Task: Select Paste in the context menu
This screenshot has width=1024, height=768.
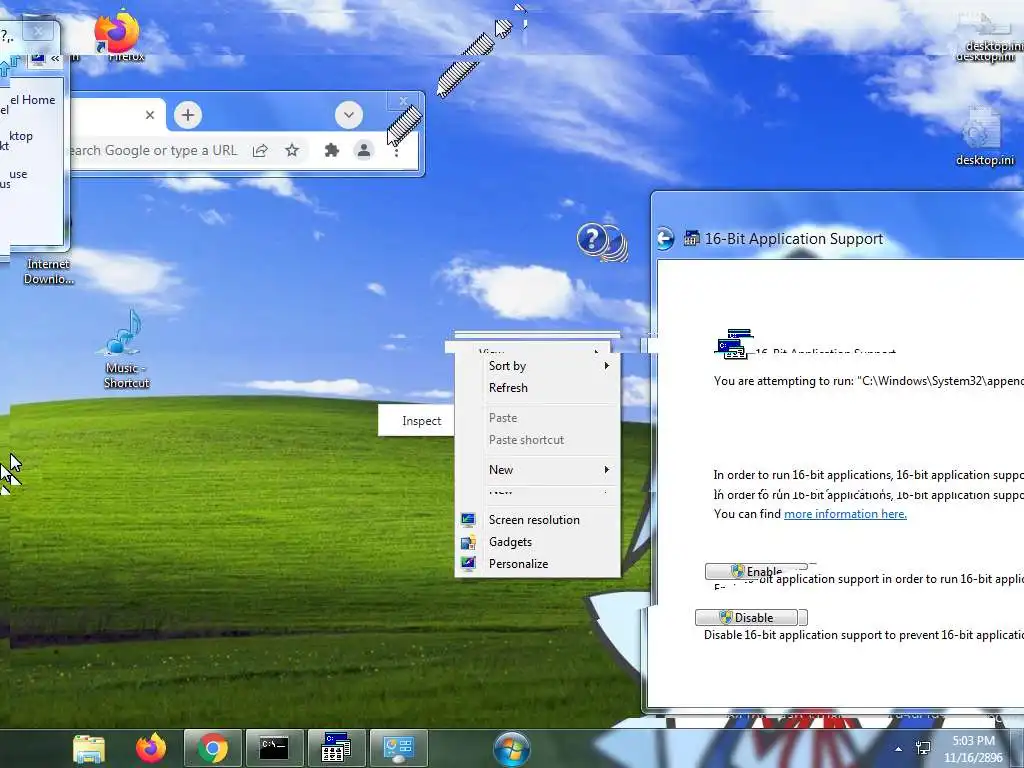Action: (537, 418)
